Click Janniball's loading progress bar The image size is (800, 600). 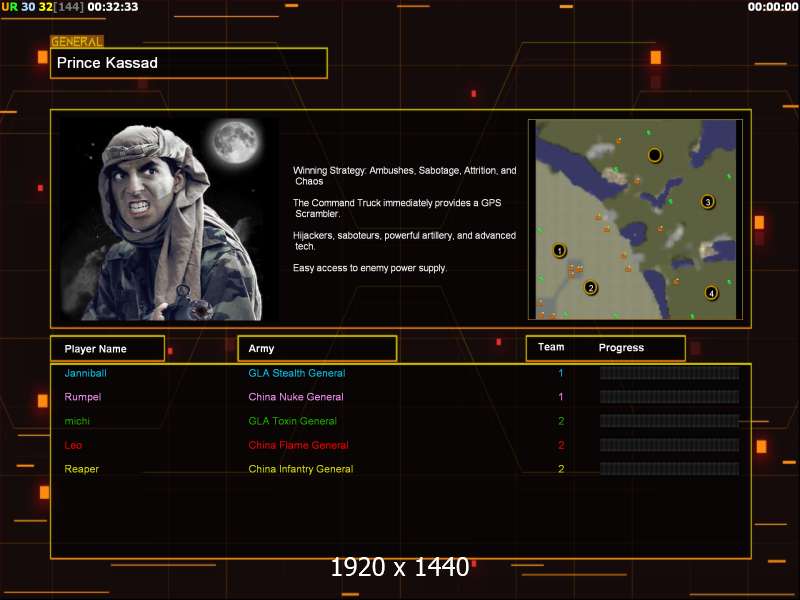[x=669, y=373]
